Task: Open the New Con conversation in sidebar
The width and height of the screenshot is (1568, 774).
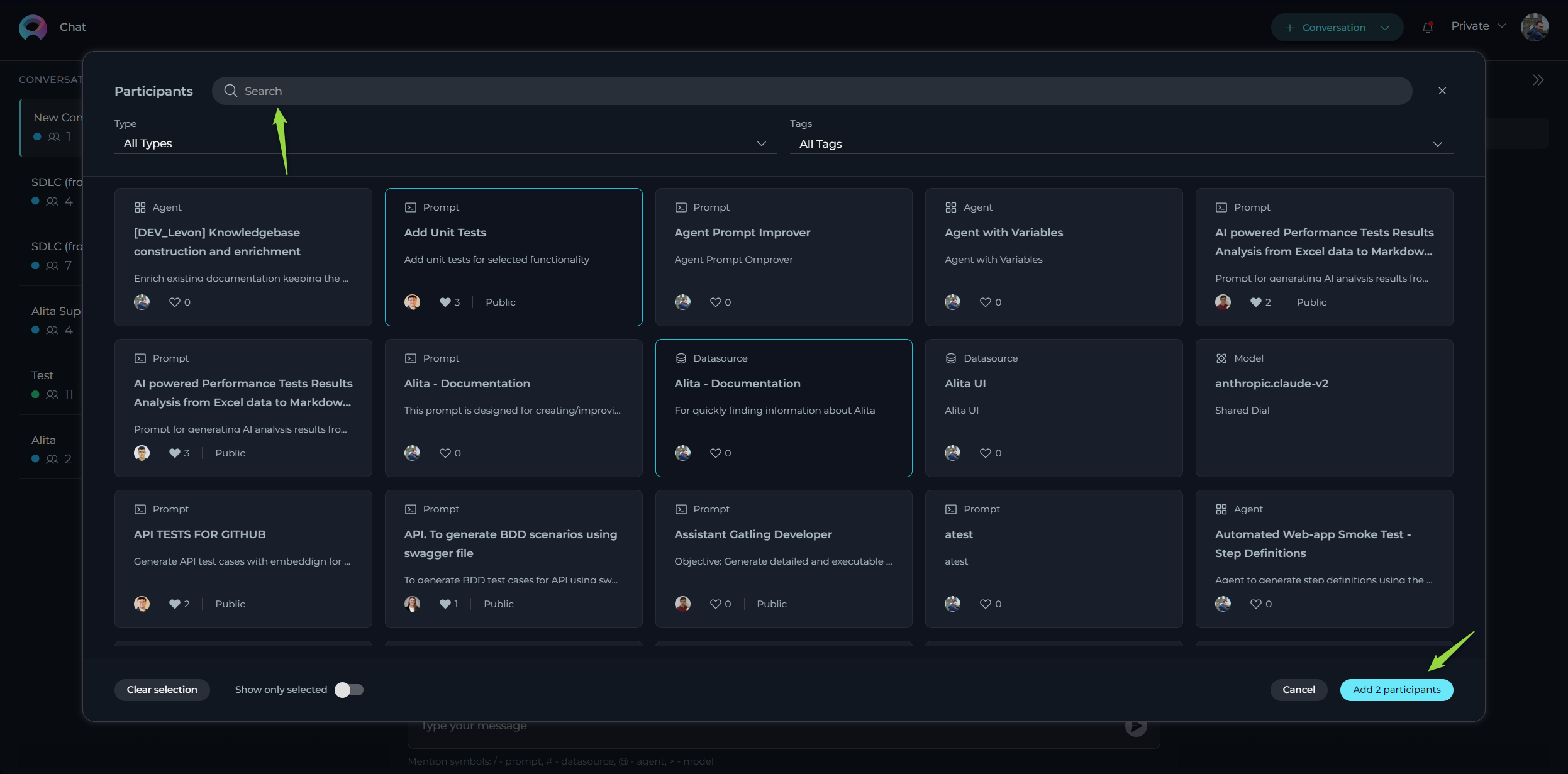Action: point(52,126)
